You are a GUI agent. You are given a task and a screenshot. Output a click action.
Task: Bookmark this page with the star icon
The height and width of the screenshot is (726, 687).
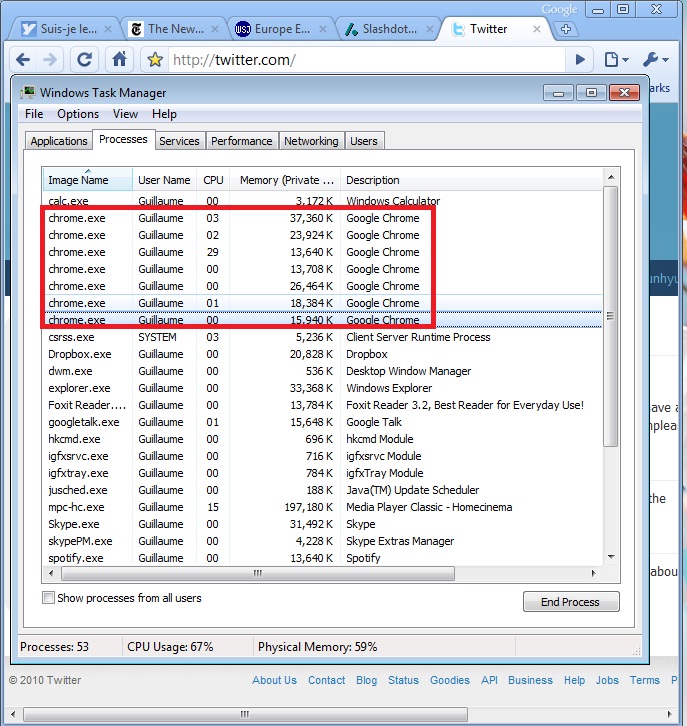coord(155,60)
